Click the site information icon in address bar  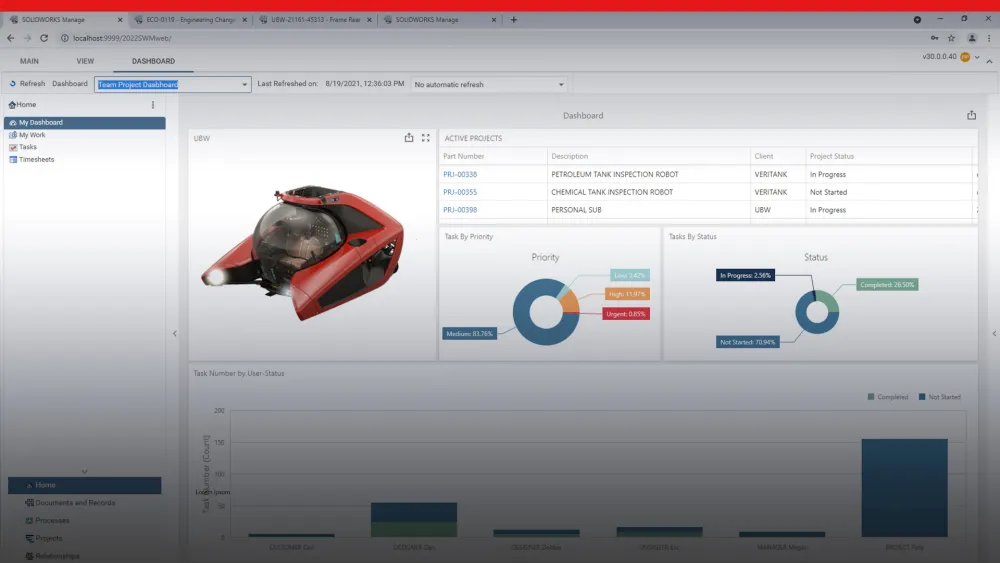(64, 38)
